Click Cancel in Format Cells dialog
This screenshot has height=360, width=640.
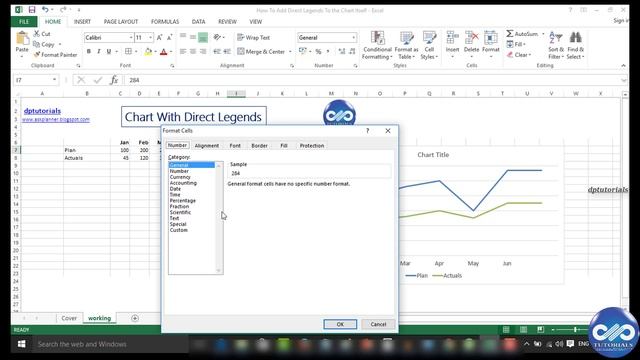(x=378, y=324)
